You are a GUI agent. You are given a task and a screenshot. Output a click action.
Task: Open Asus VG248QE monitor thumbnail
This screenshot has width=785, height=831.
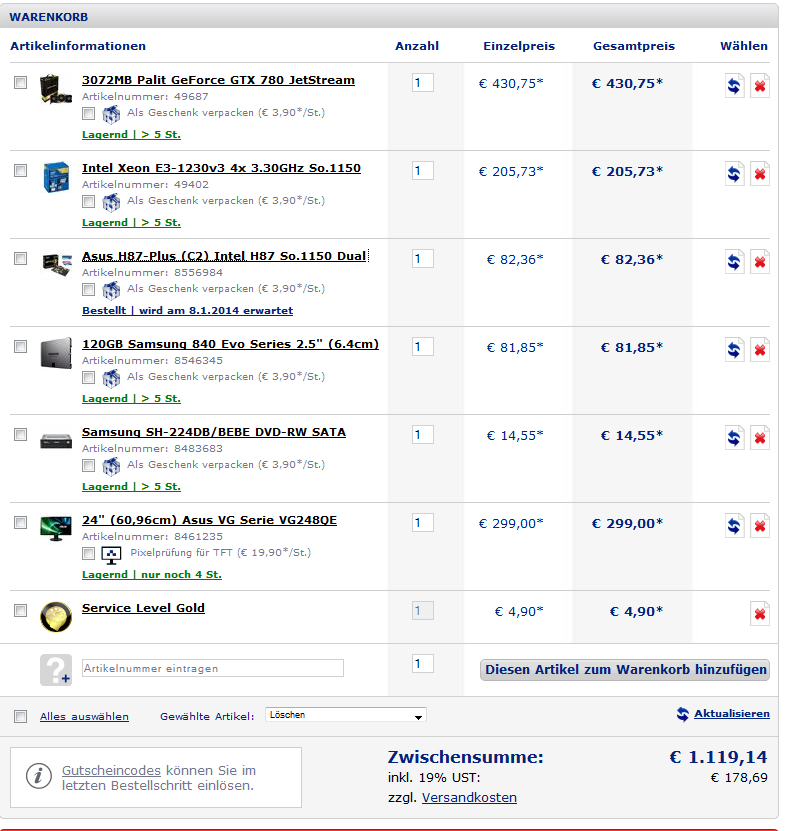[56, 528]
